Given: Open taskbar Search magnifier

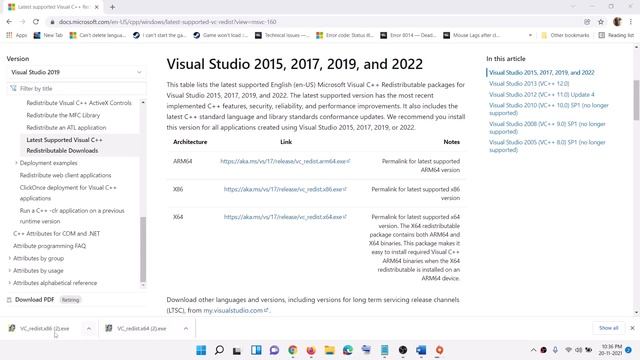Looking at the screenshot, I should (219, 350).
